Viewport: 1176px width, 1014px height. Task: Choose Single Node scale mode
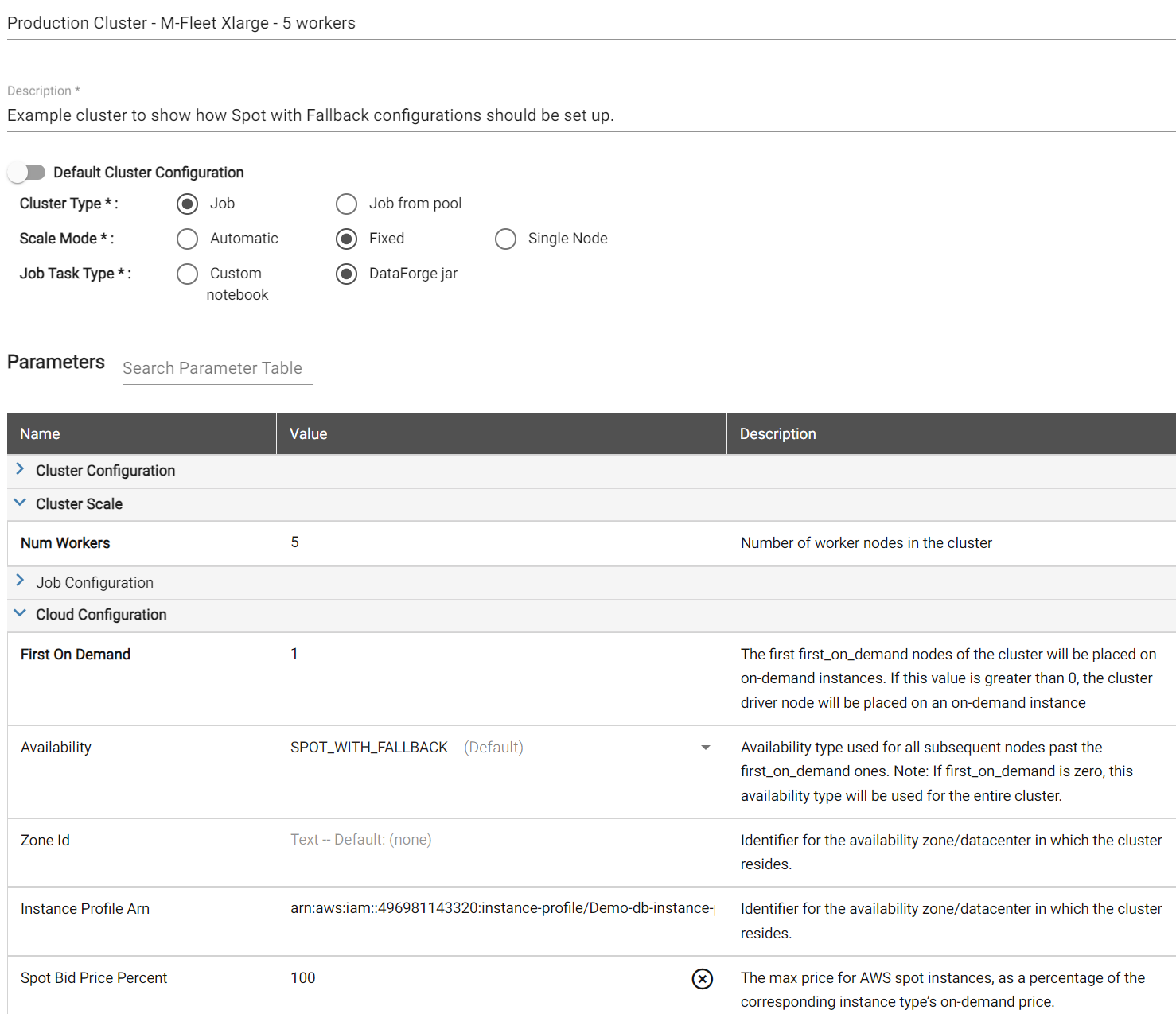pyautogui.click(x=505, y=239)
